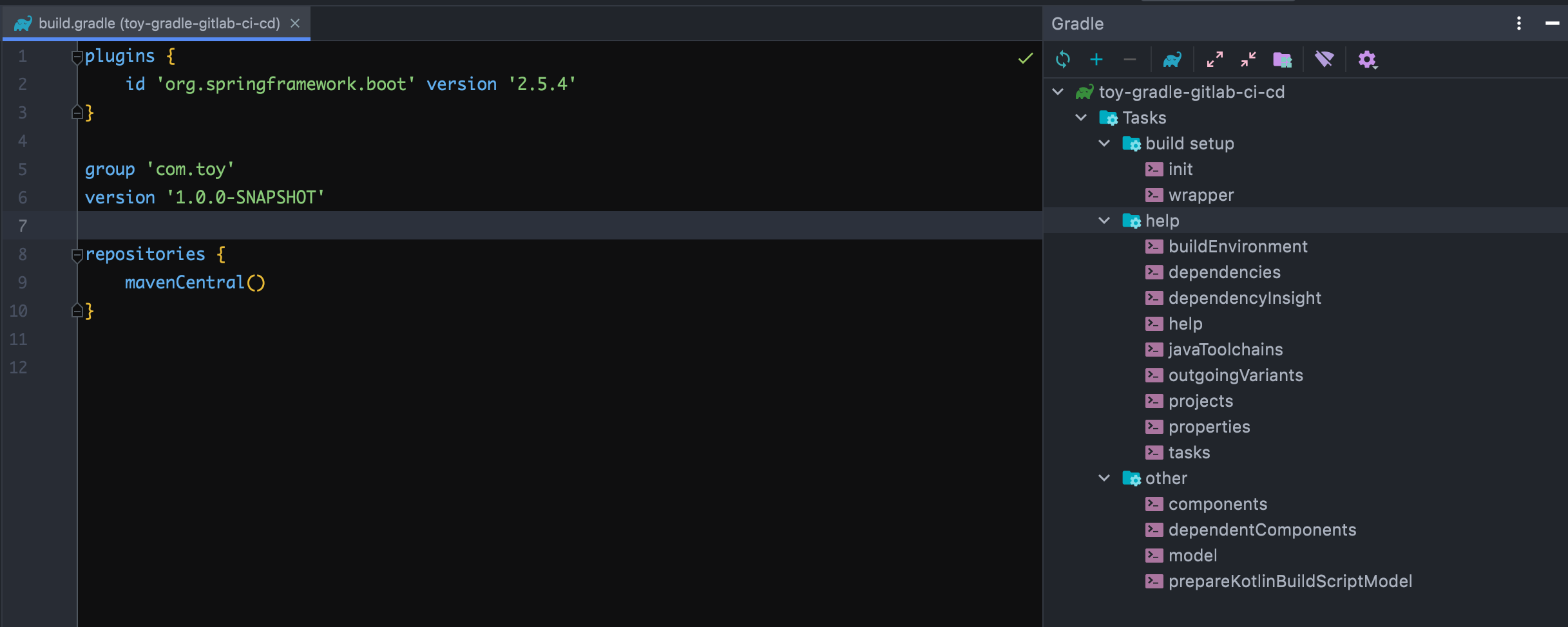This screenshot has height=627, width=1568.
Task: Click the plus Link Gradle Project icon
Action: point(1096,60)
